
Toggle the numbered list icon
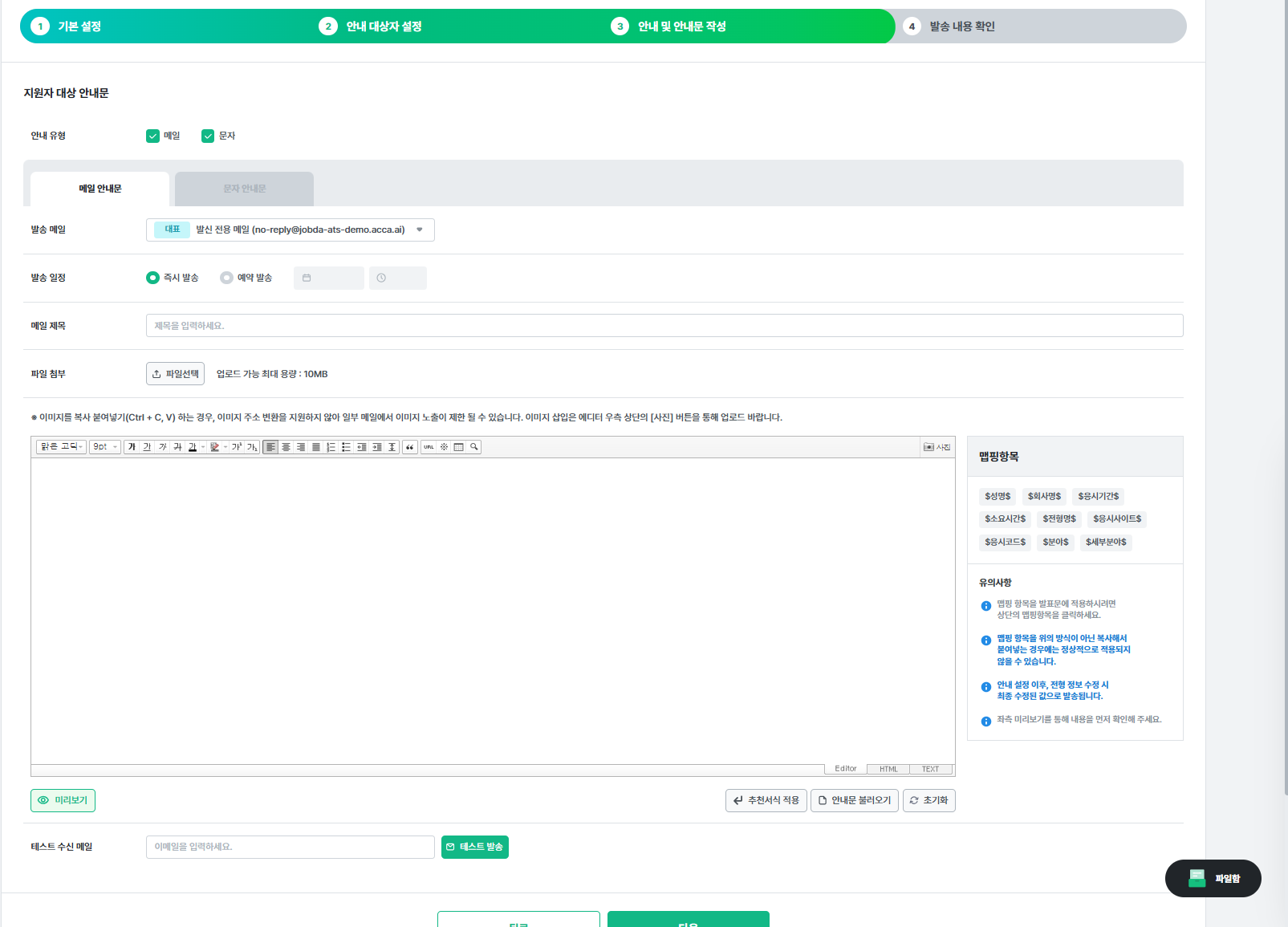pyautogui.click(x=331, y=447)
